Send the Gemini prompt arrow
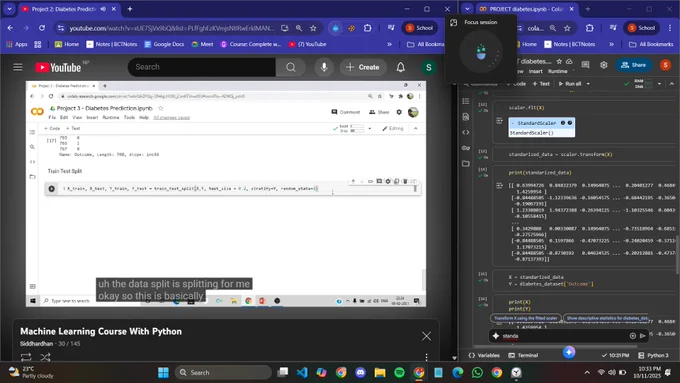This screenshot has width=680, height=383. 643,336
